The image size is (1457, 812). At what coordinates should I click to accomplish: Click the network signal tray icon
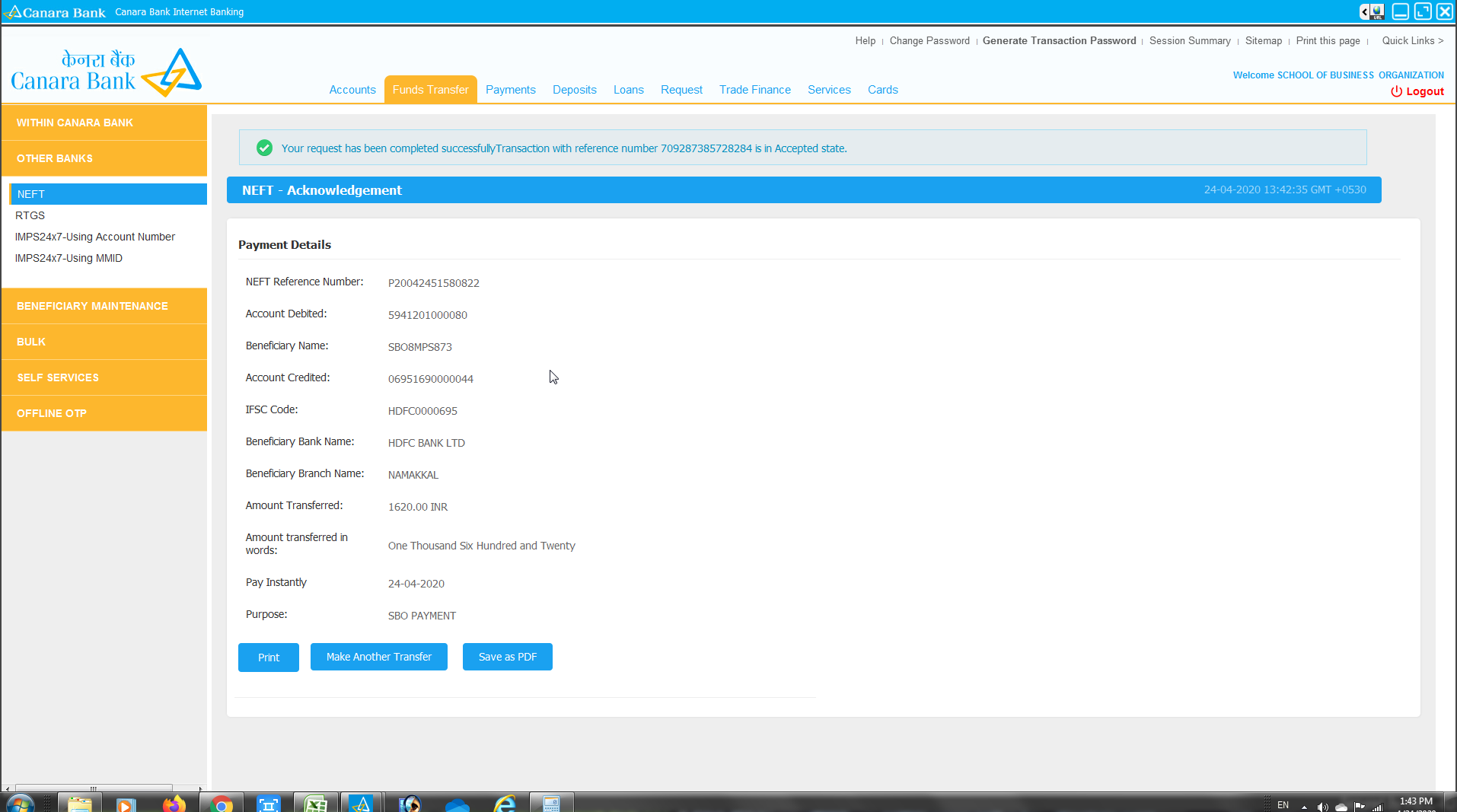coord(1378,807)
